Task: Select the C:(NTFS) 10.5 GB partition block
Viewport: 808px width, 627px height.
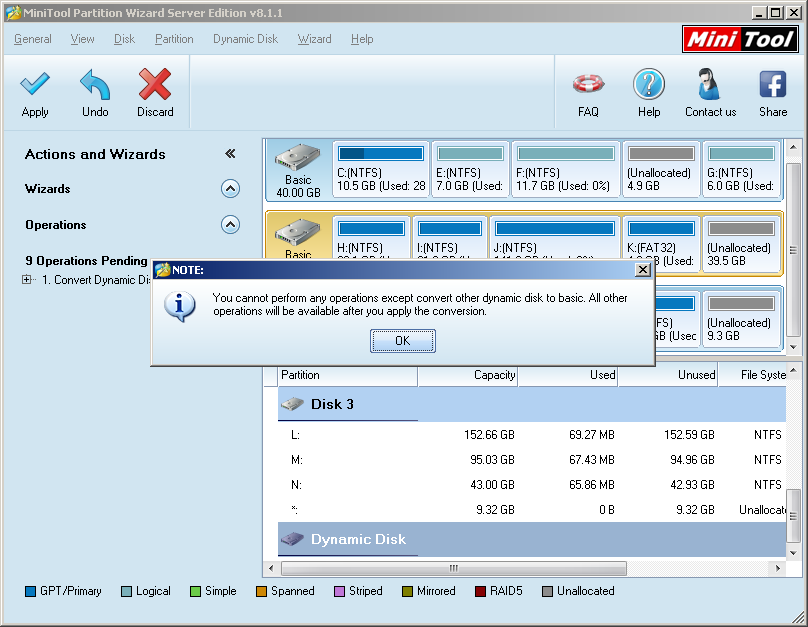Action: click(x=381, y=169)
